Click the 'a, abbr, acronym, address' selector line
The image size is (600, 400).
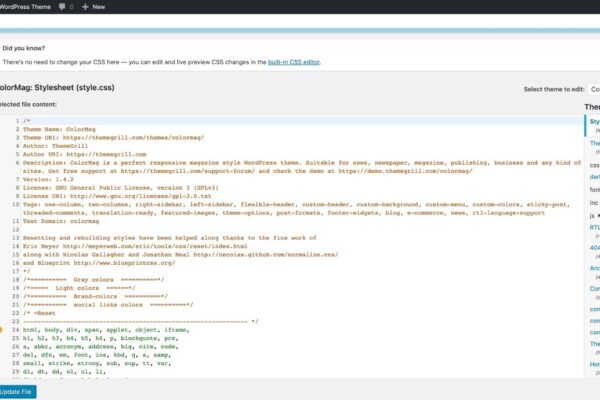pyautogui.click(x=101, y=347)
